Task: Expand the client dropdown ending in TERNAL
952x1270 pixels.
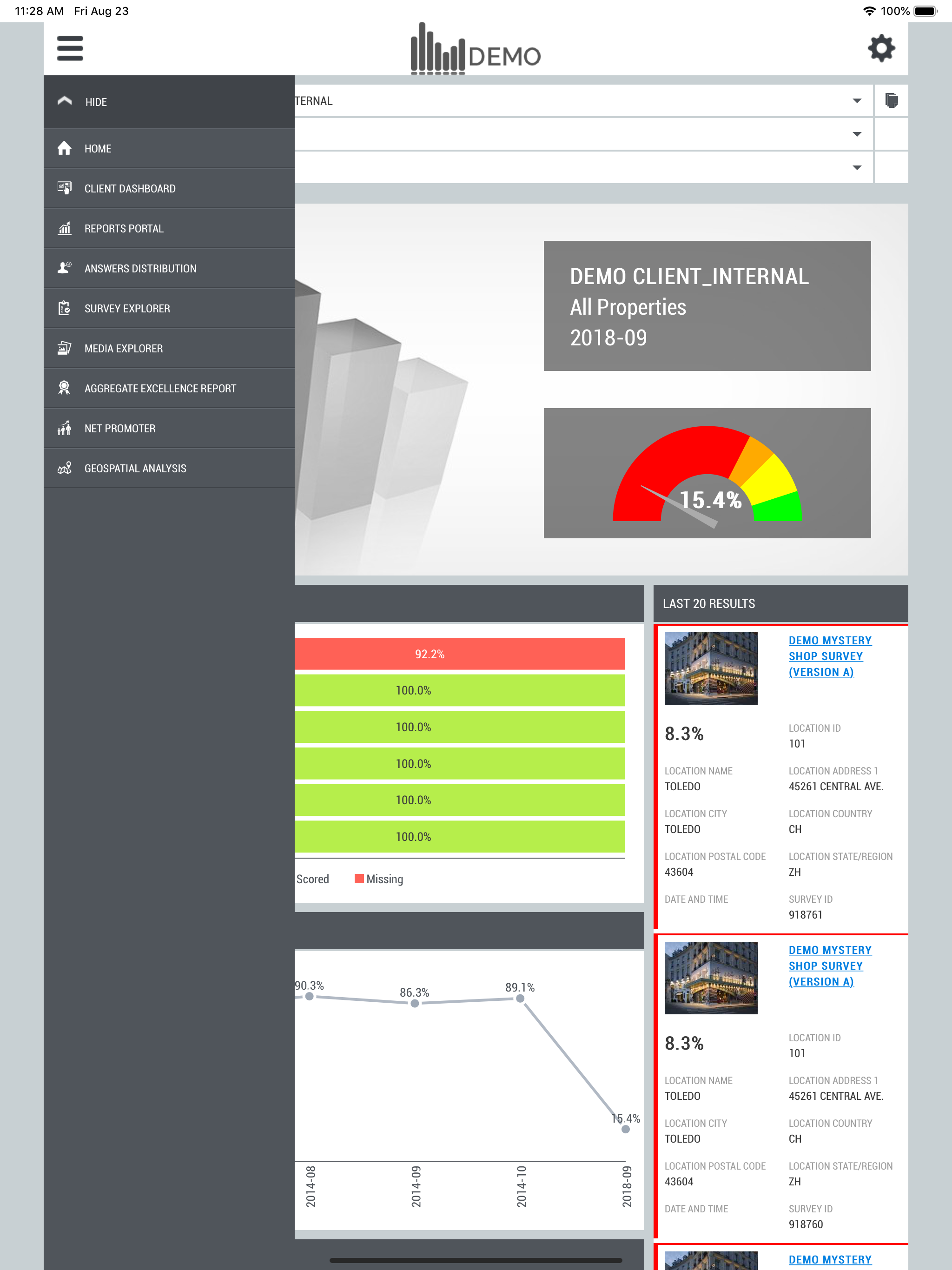Action: tap(583, 101)
